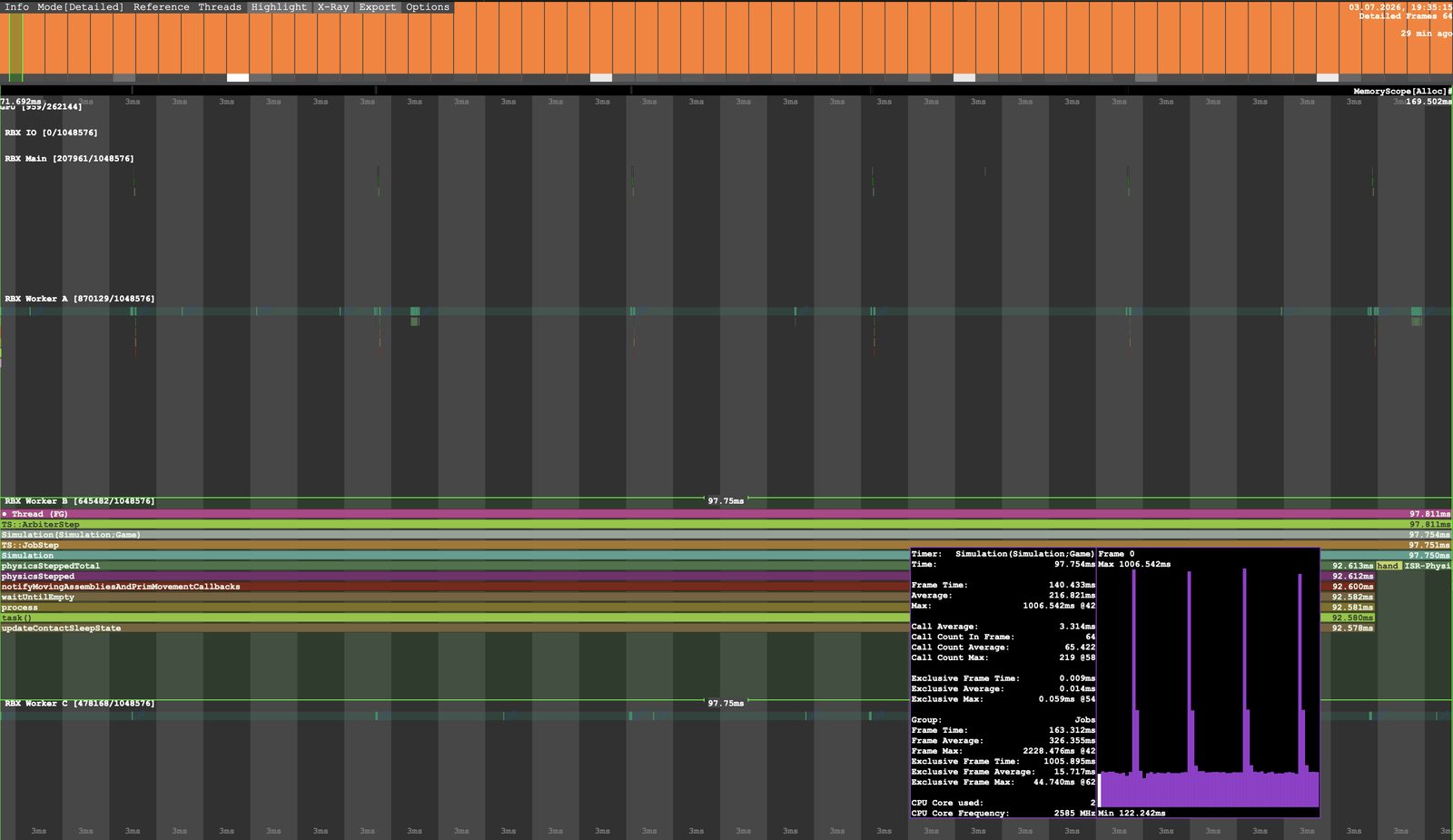This screenshot has width=1453, height=840.
Task: Open the Options menu
Action: 428,6
